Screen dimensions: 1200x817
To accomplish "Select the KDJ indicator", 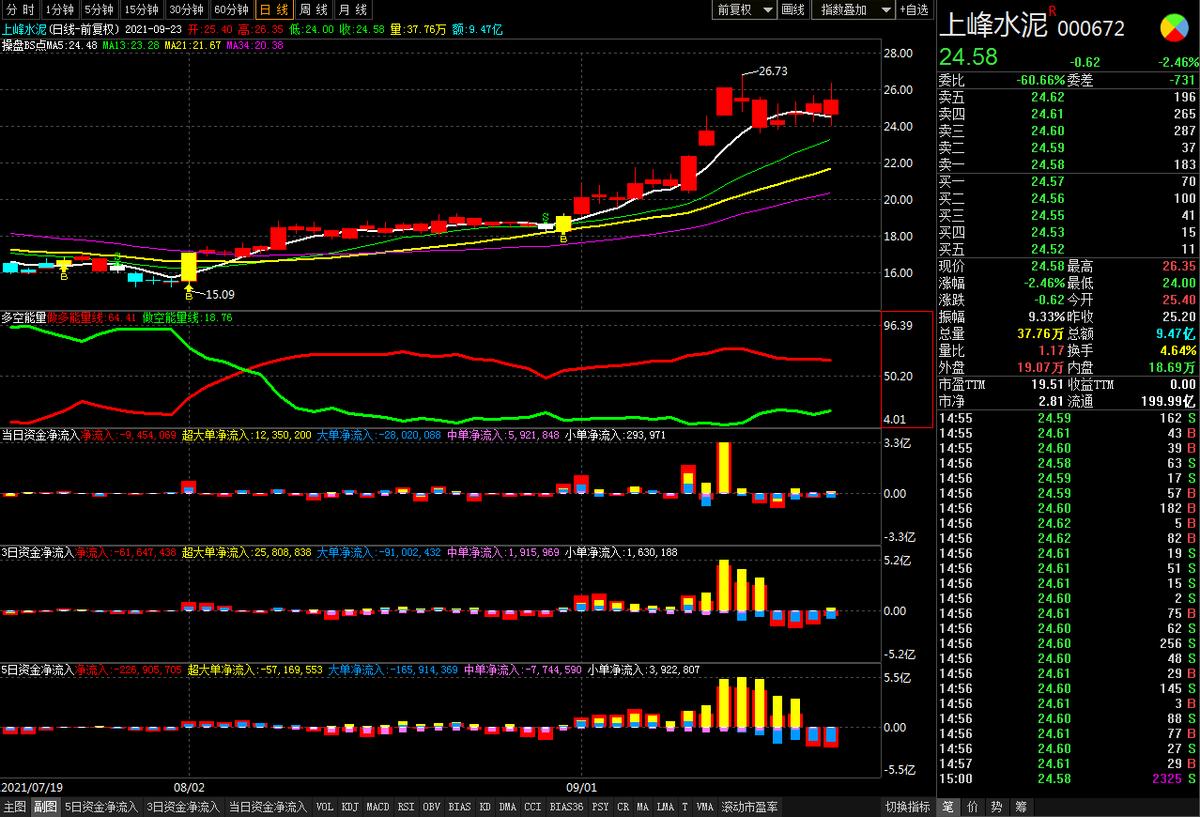I will point(350,807).
